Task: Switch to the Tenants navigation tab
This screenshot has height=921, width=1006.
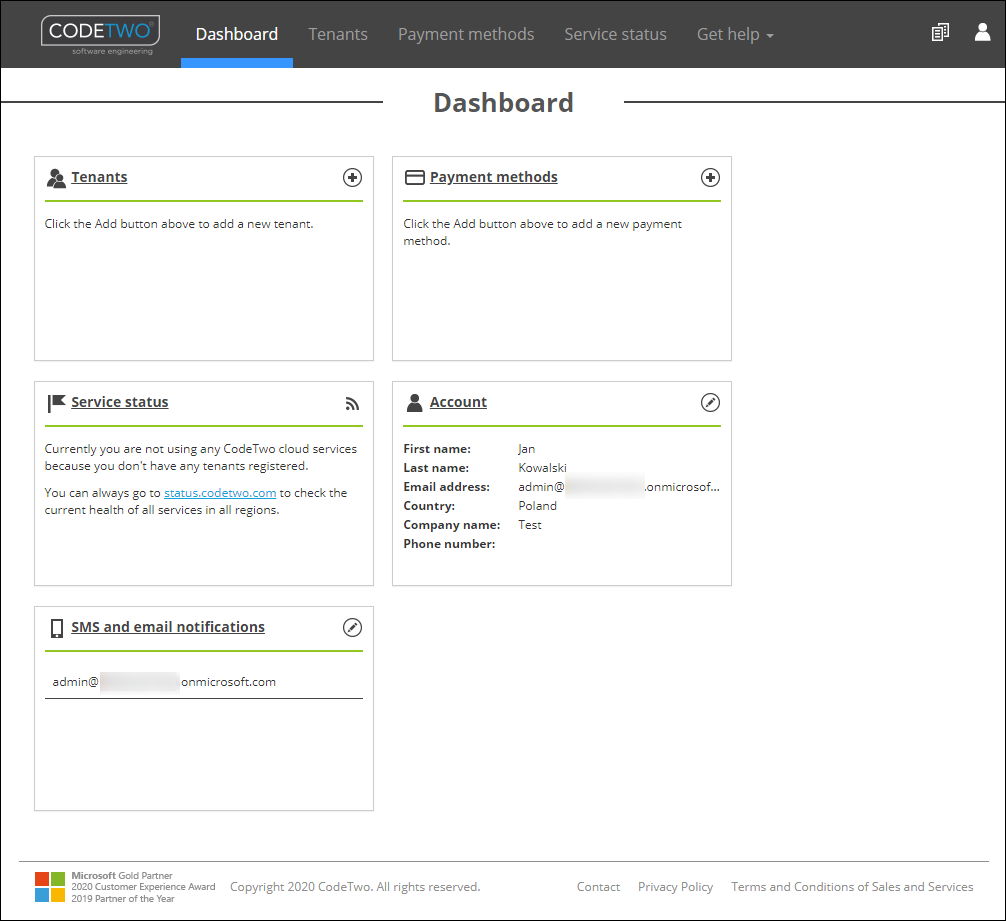Action: click(338, 34)
